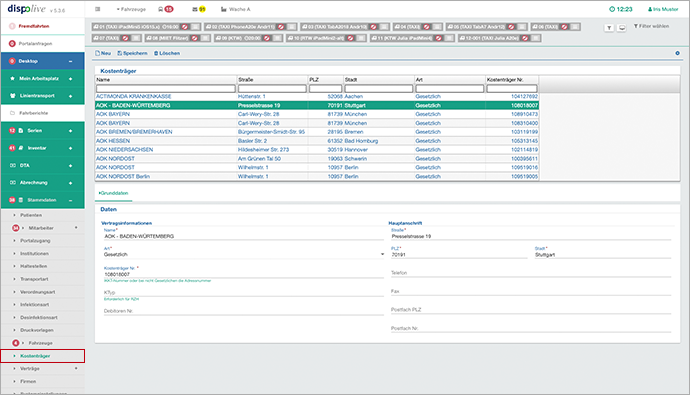
Task: Click red block icon on vehicle 09 KTW chip
Action: pos(267,38)
